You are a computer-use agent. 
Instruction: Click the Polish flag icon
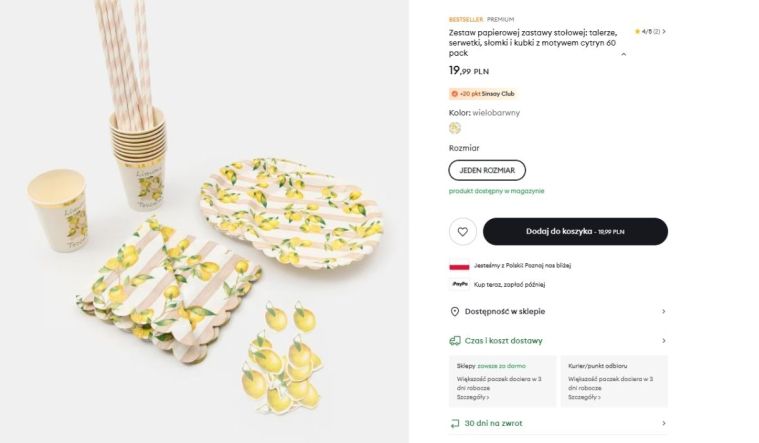[x=459, y=266]
